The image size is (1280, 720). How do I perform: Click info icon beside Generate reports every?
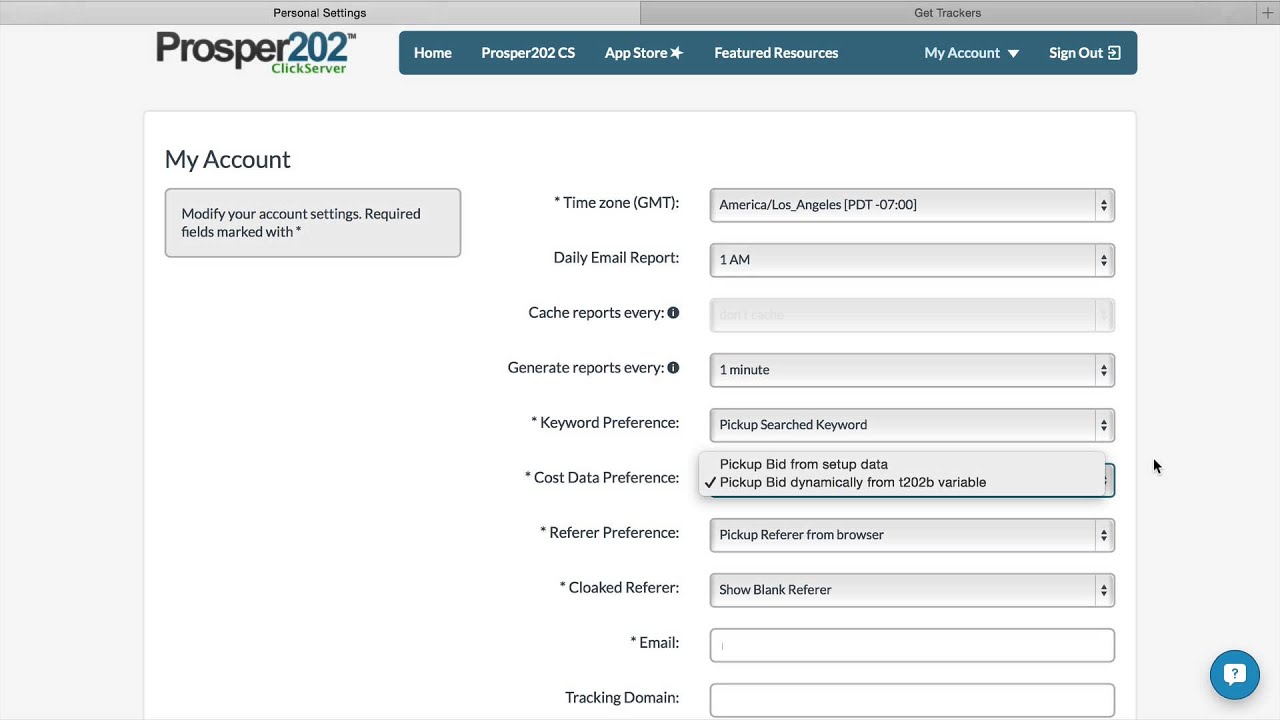tap(673, 368)
